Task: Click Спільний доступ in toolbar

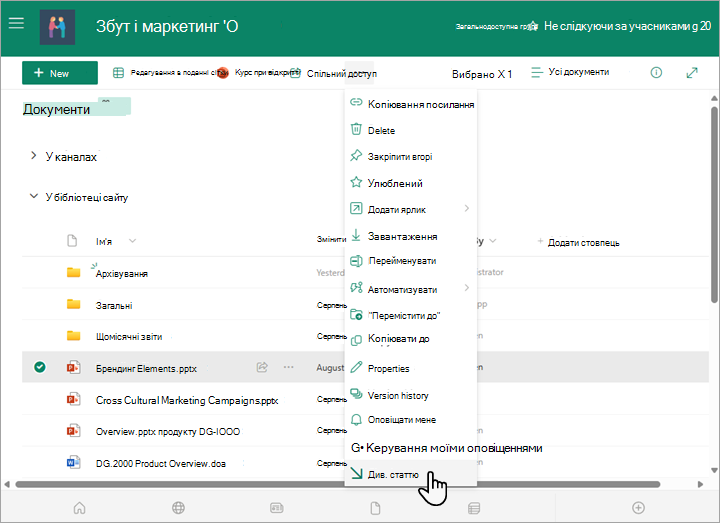Action: tap(333, 73)
